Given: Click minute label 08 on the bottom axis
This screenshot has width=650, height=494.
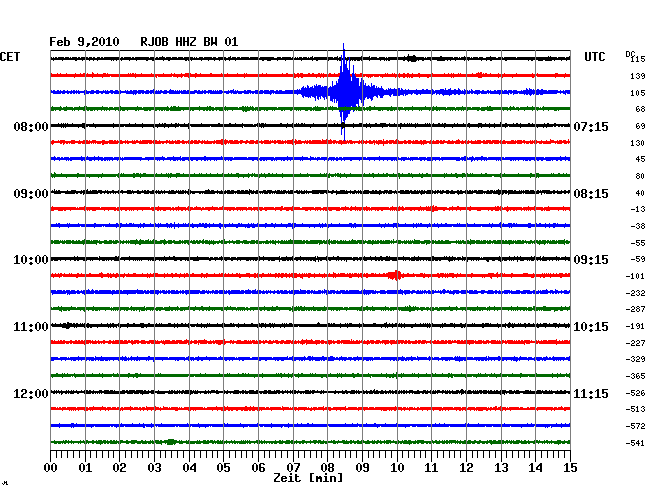Looking at the screenshot, I should pyautogui.click(x=327, y=467).
